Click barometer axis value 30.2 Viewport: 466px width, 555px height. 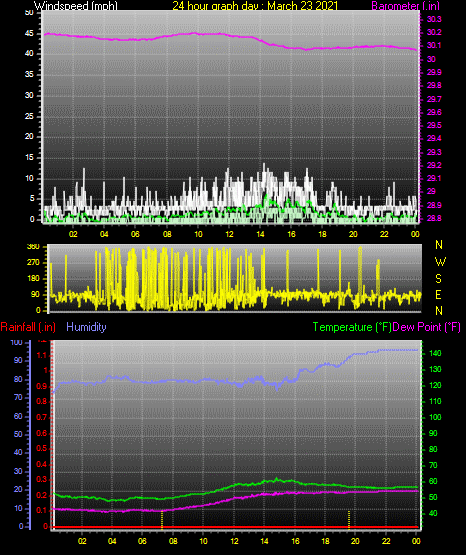(434, 32)
